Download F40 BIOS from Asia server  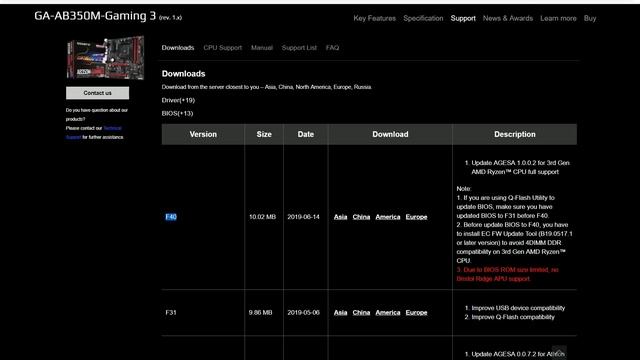click(340, 217)
